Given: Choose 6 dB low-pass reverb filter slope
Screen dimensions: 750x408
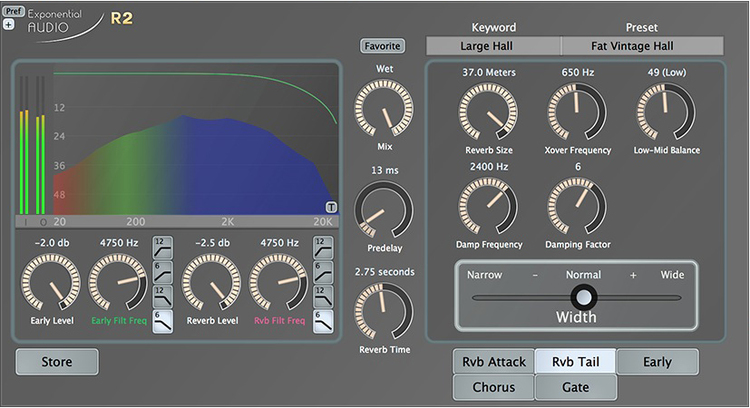Looking at the screenshot, I should coord(322,320).
